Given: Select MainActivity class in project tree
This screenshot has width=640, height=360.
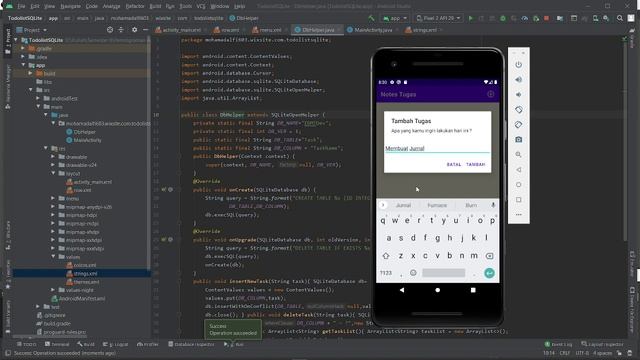Looking at the screenshot, I should pyautogui.click(x=84, y=140).
